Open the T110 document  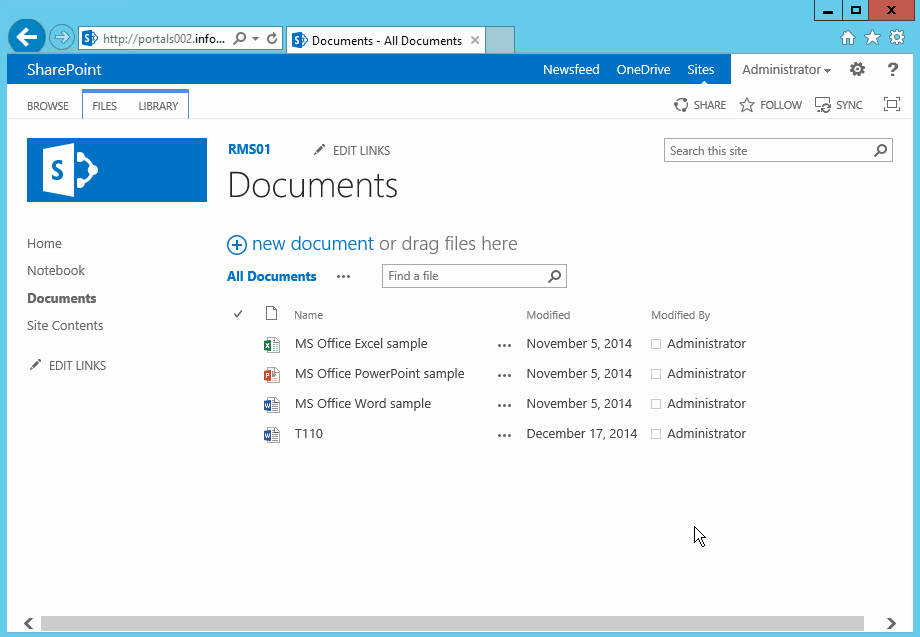pos(309,433)
